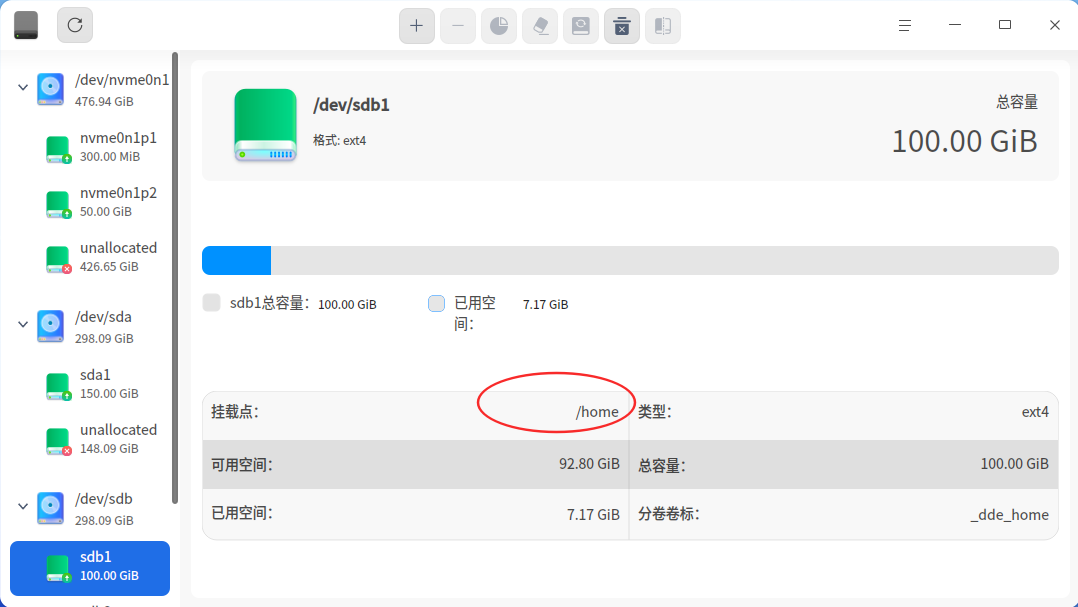
Task: Click the grey sdb1 total capacity legend swatch
Action: [212, 302]
